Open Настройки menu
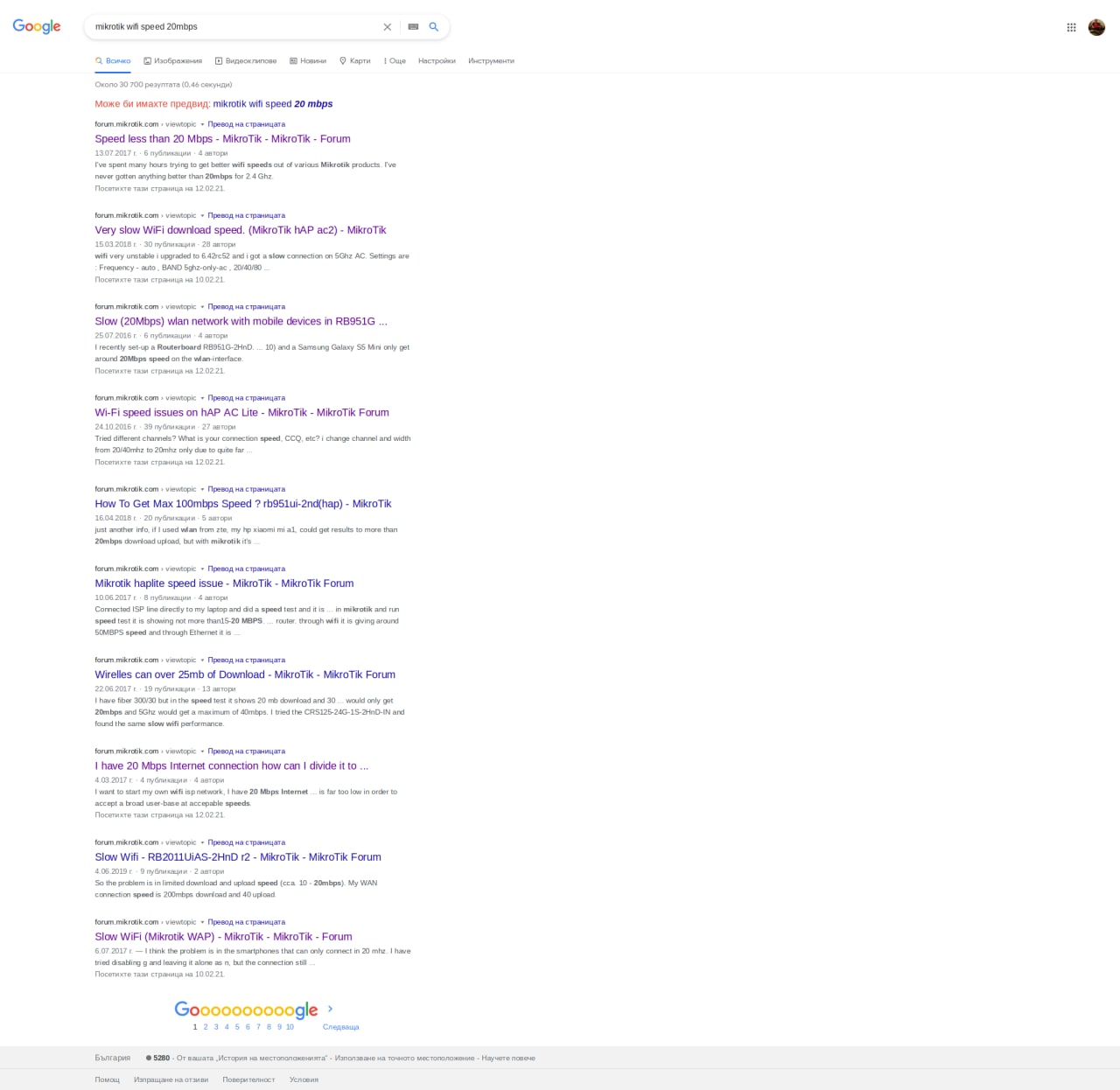Image resolution: width=1120 pixels, height=1090 pixels. coord(437,61)
